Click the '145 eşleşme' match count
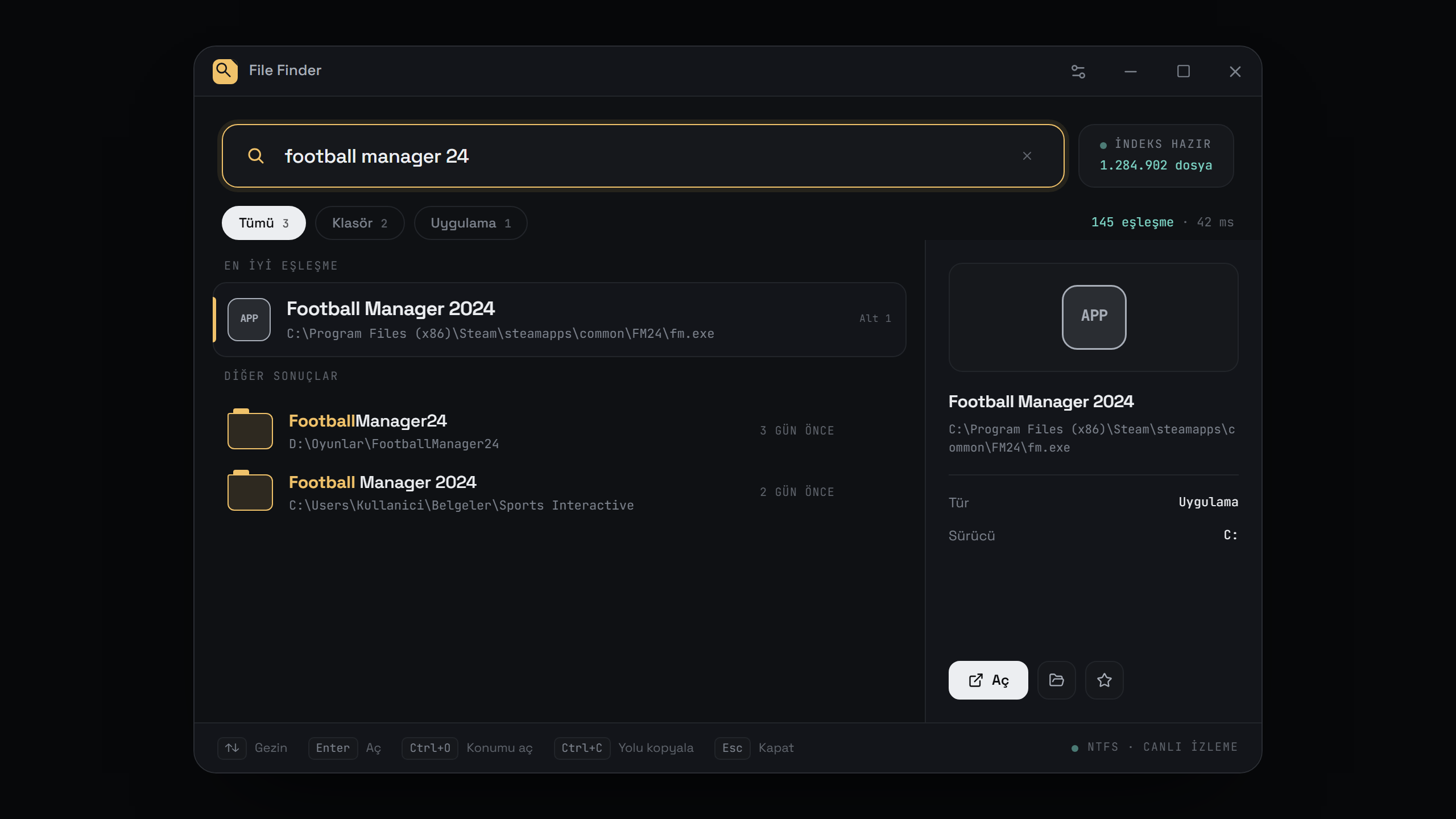This screenshot has height=819, width=1456. pos(1132,222)
